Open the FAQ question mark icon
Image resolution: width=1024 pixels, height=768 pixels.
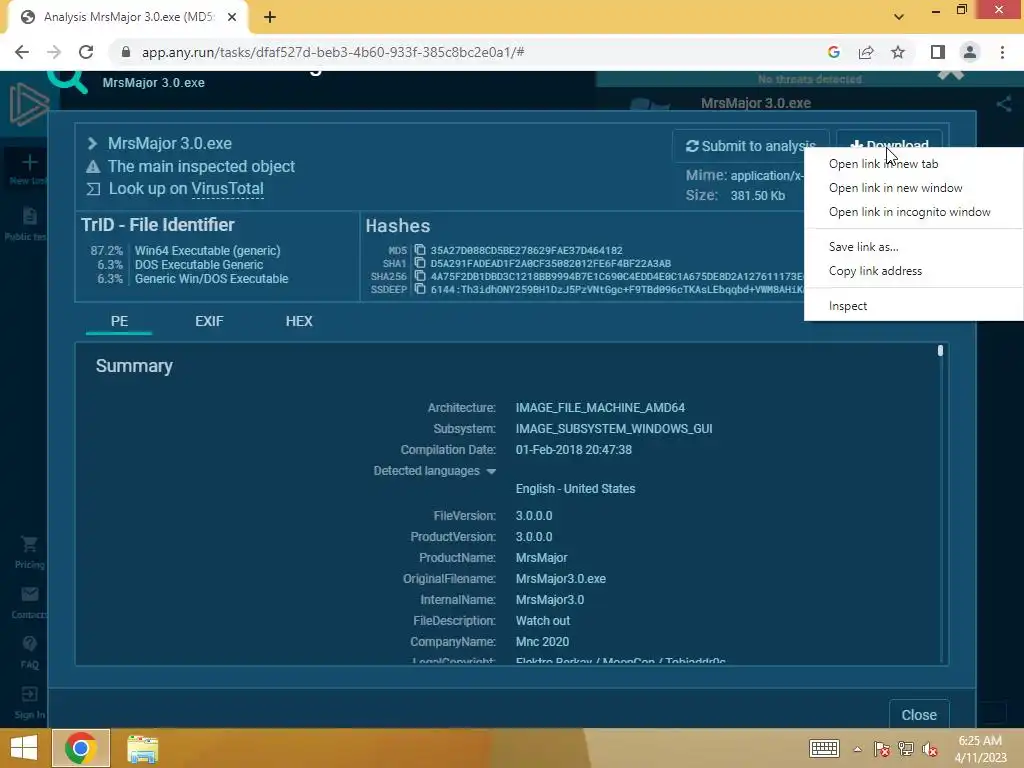29,644
